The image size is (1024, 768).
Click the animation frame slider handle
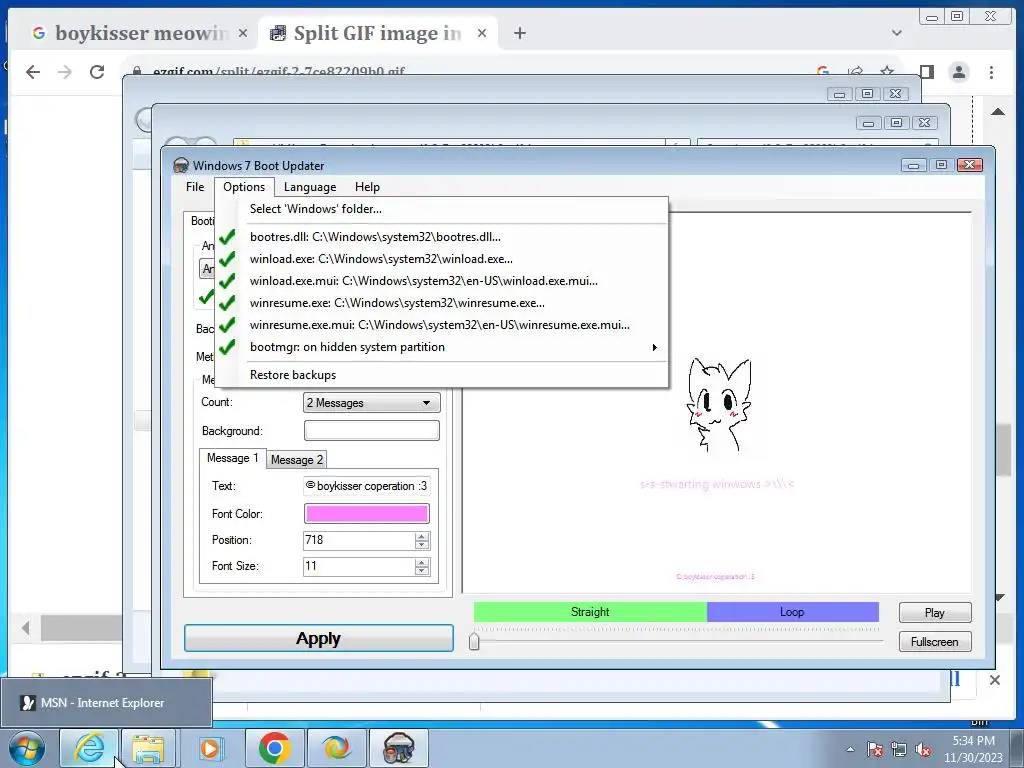pos(474,641)
